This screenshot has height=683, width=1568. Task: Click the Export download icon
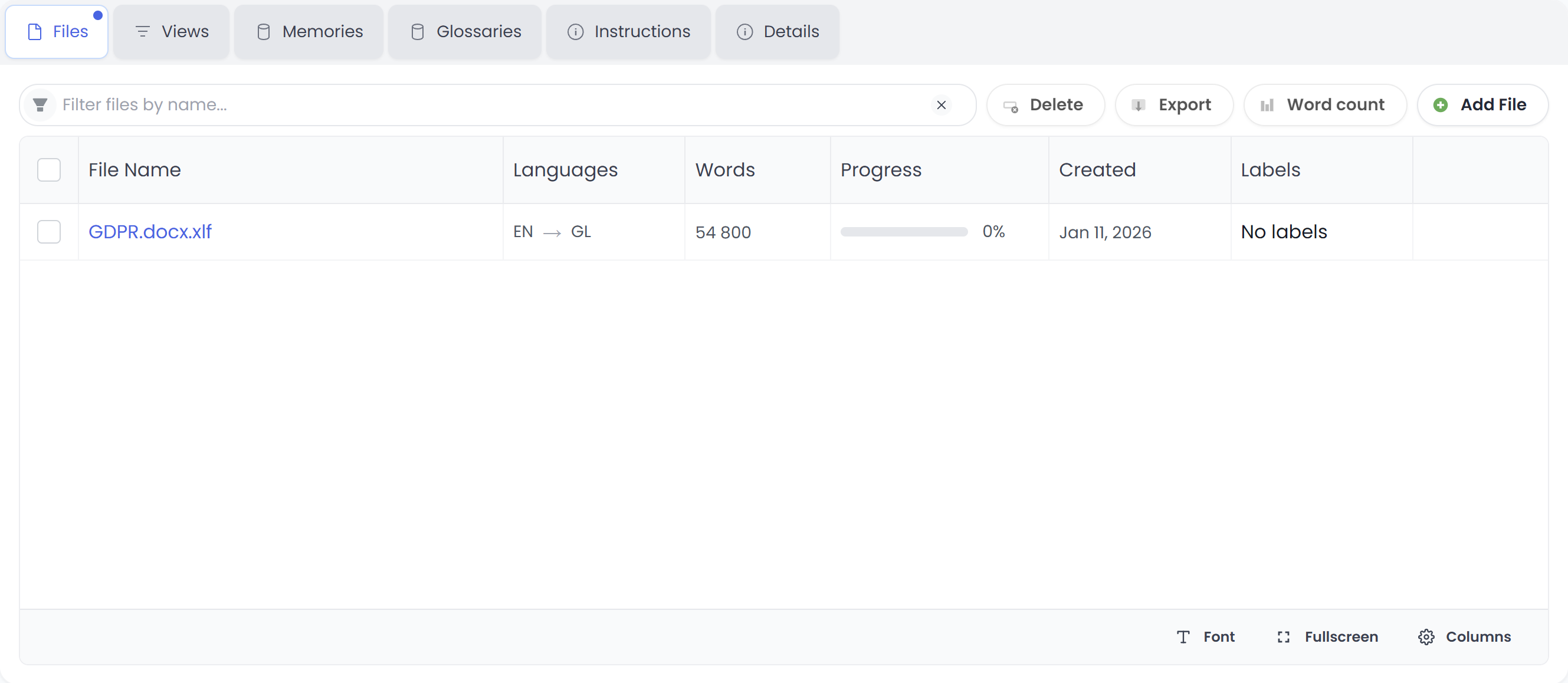point(1139,105)
